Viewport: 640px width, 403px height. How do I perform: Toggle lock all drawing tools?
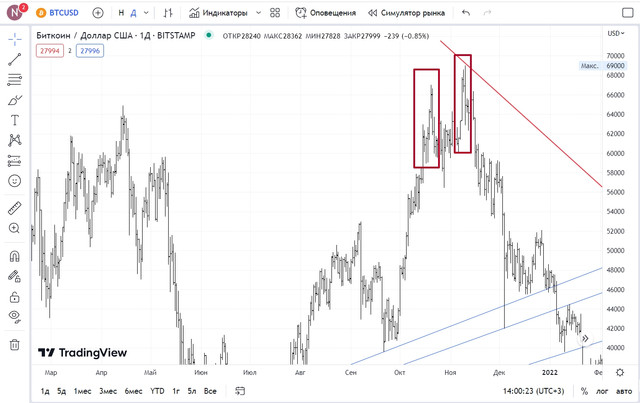click(15, 297)
